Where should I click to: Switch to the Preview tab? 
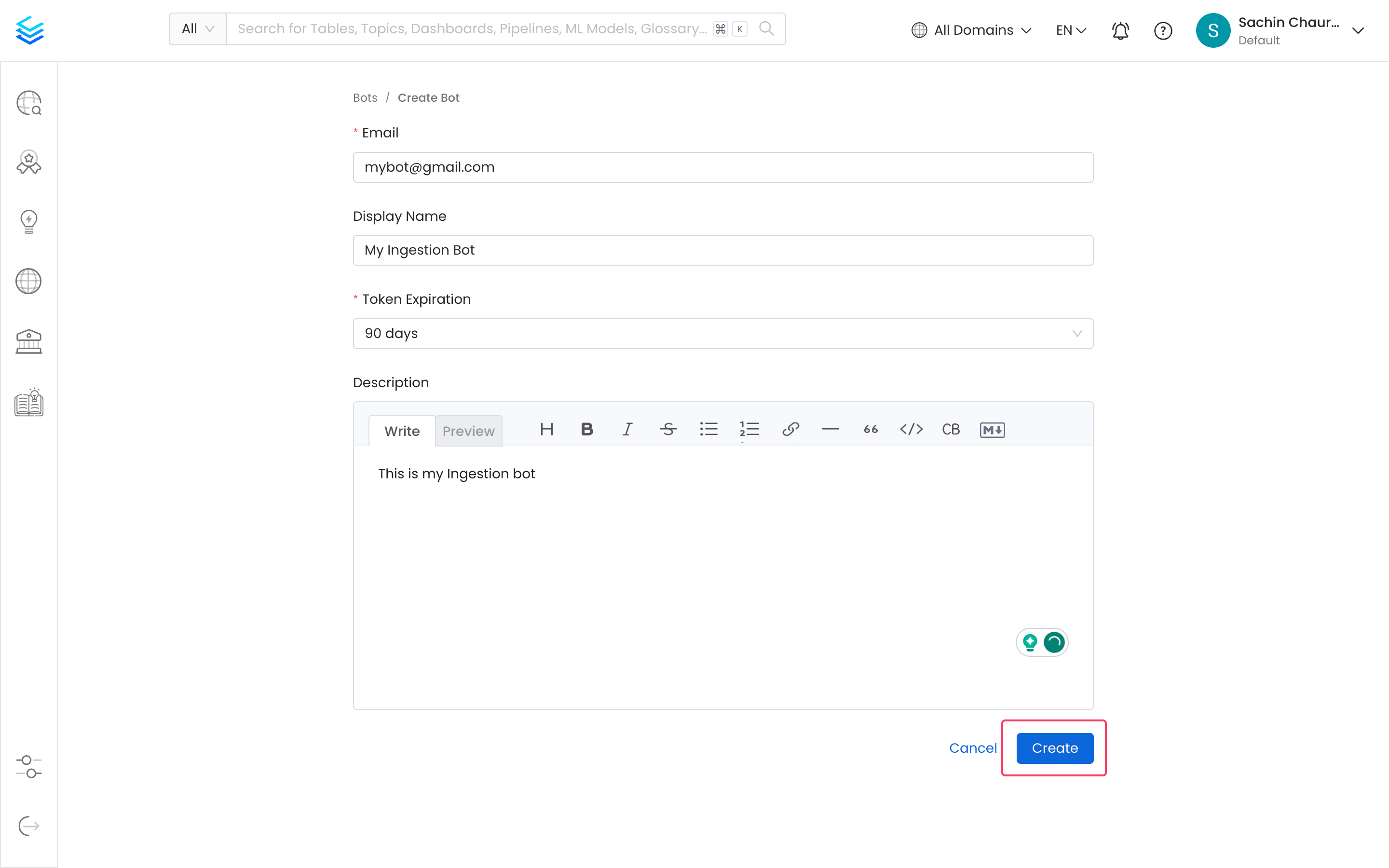pyautogui.click(x=468, y=431)
